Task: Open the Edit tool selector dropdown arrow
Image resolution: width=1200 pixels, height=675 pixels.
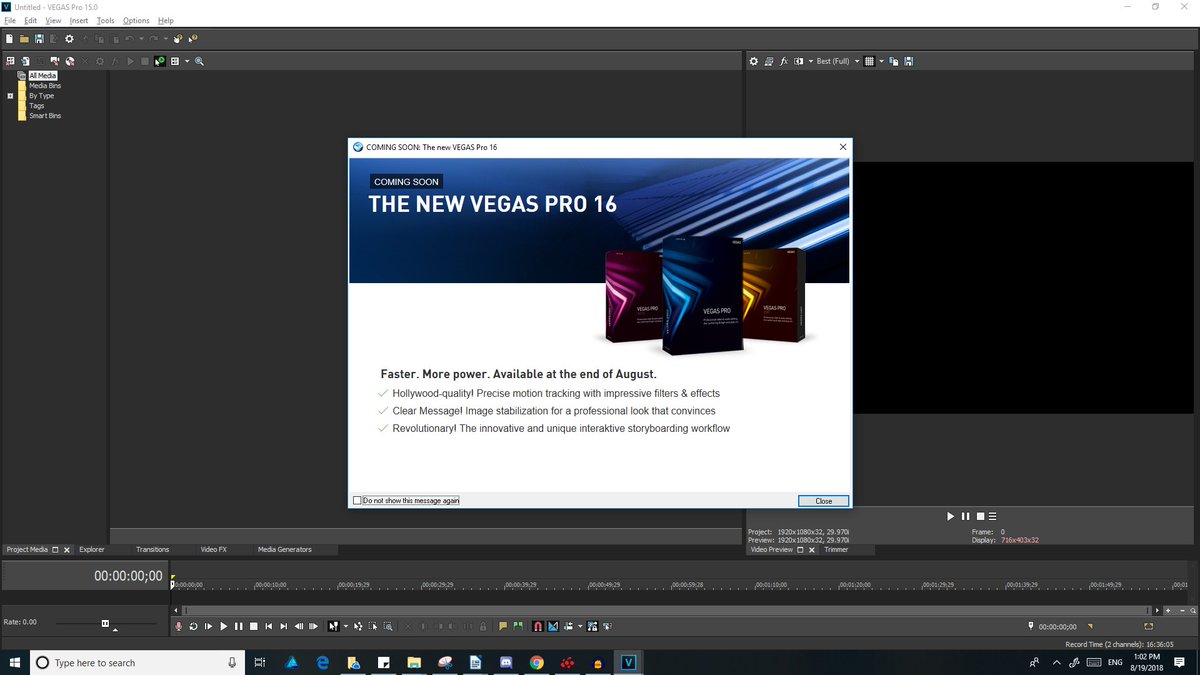Action: (x=346, y=626)
